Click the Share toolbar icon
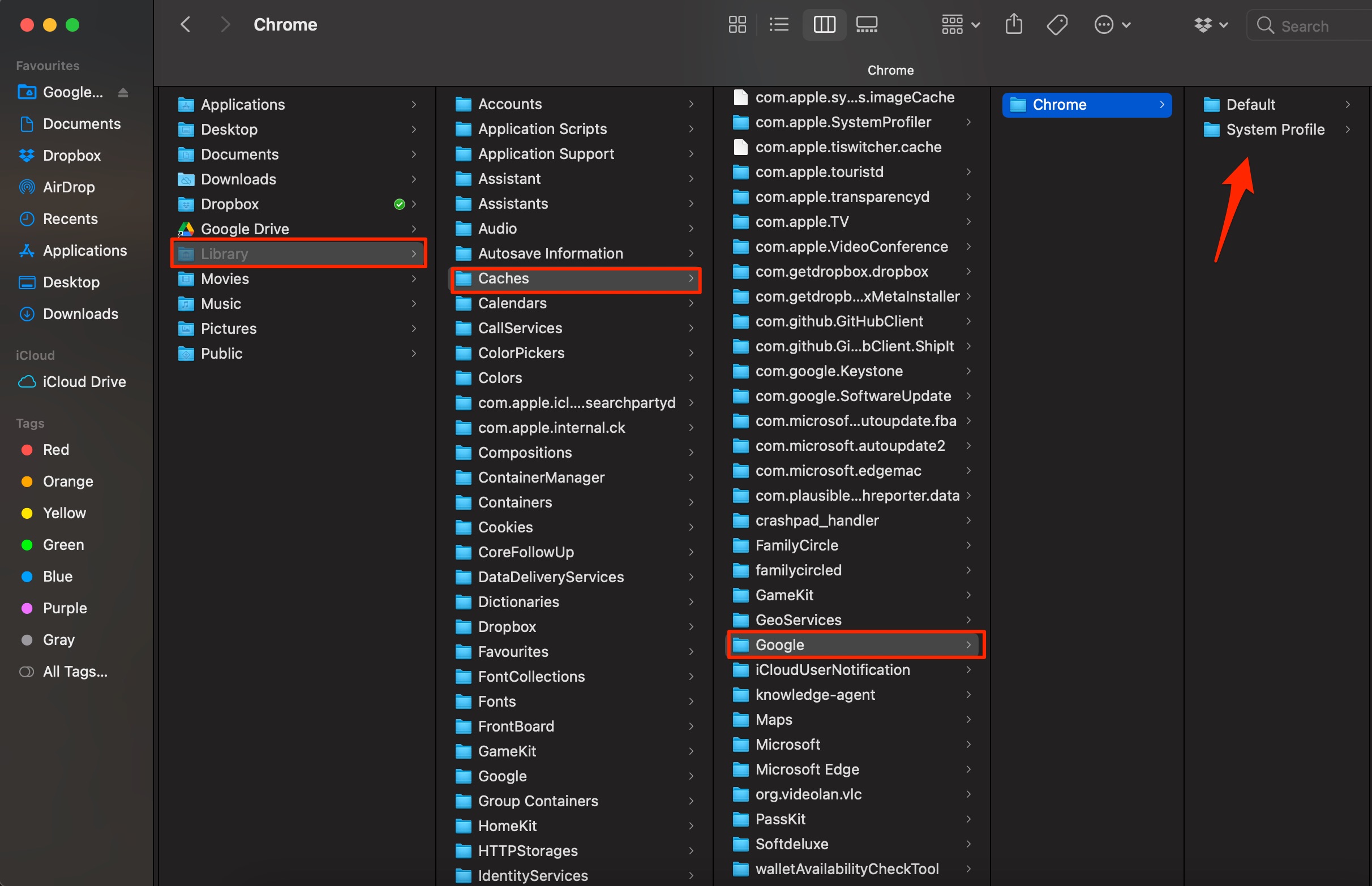 [1014, 25]
